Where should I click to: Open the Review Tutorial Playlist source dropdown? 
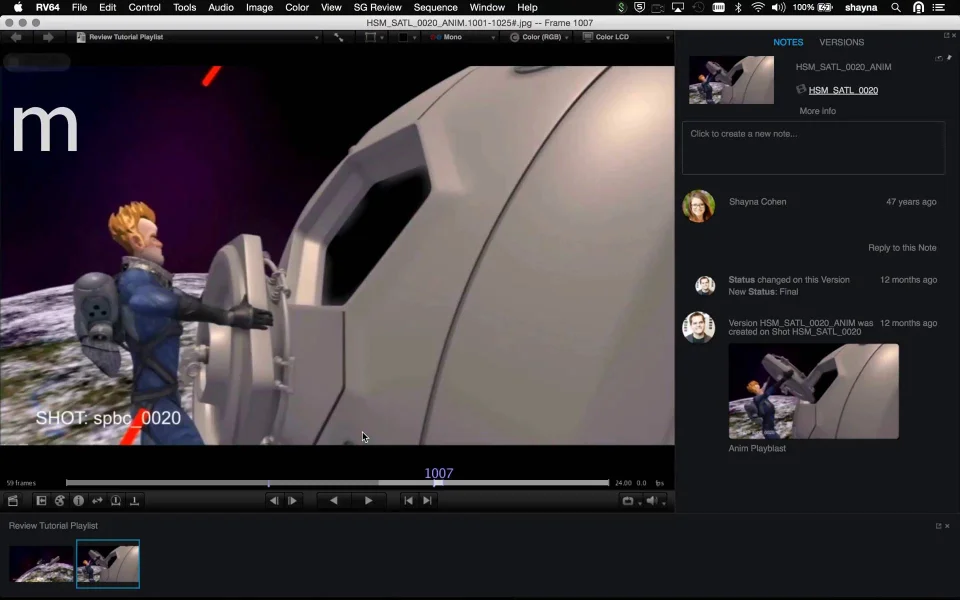(x=197, y=37)
